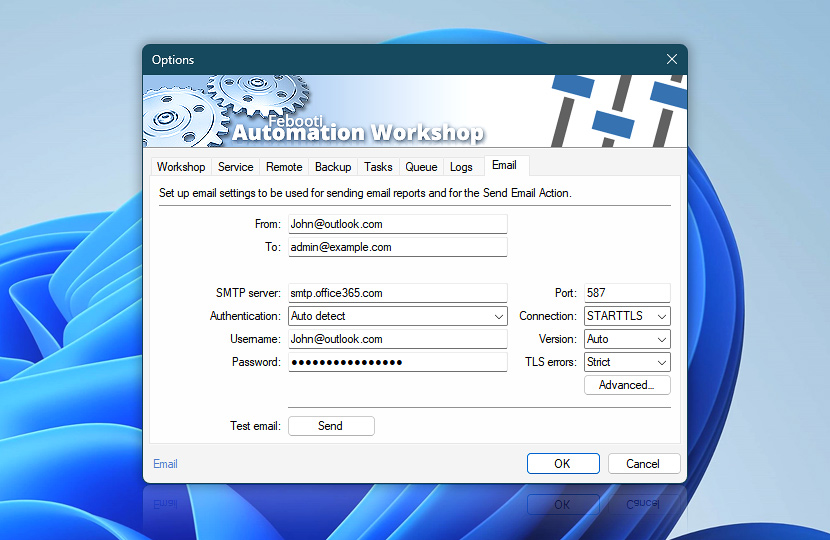This screenshot has width=830, height=540.
Task: Show the Logs tab
Action: [x=461, y=167]
